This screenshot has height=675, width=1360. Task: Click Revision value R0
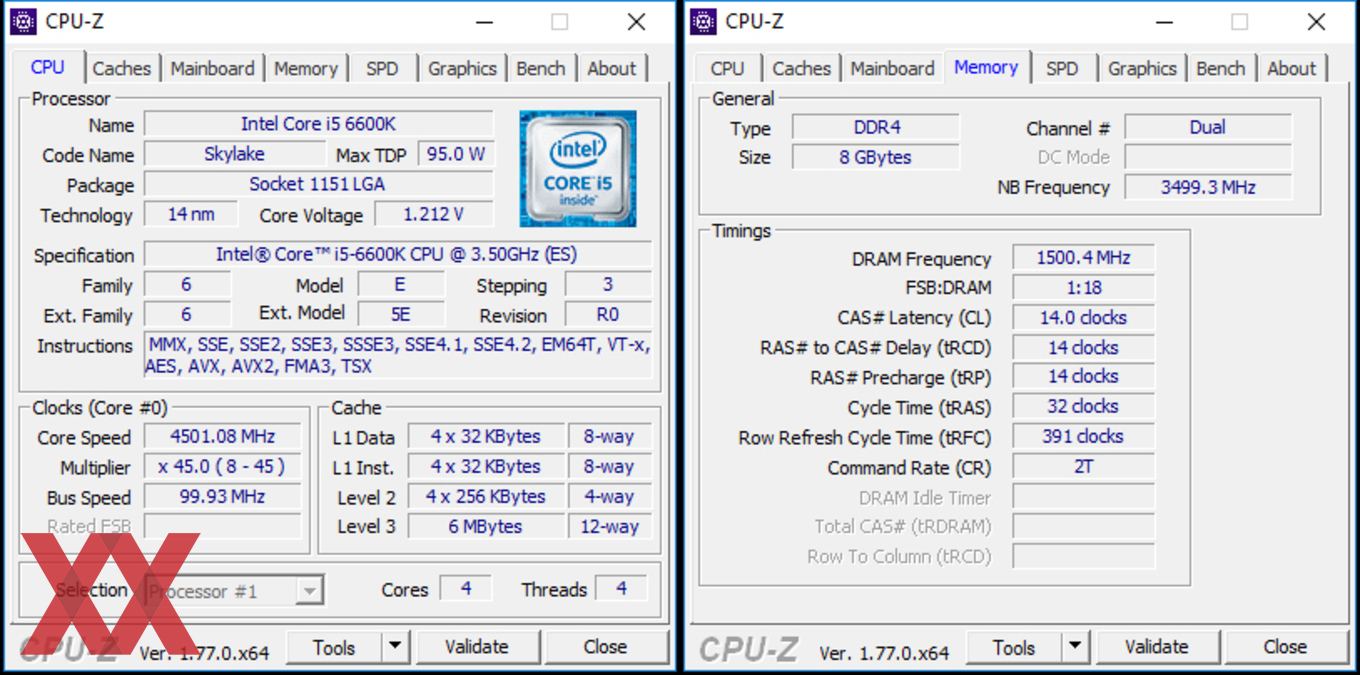pyautogui.click(x=608, y=314)
